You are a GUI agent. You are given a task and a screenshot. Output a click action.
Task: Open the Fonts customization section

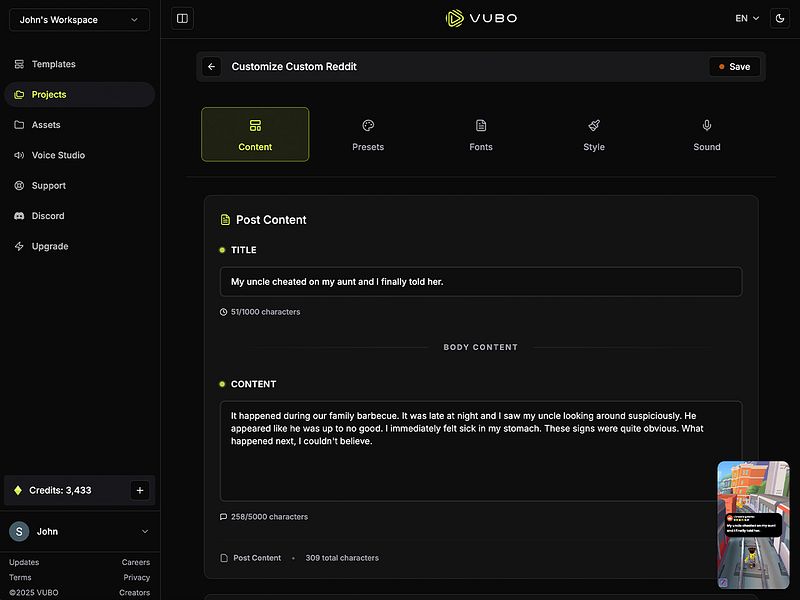point(481,134)
